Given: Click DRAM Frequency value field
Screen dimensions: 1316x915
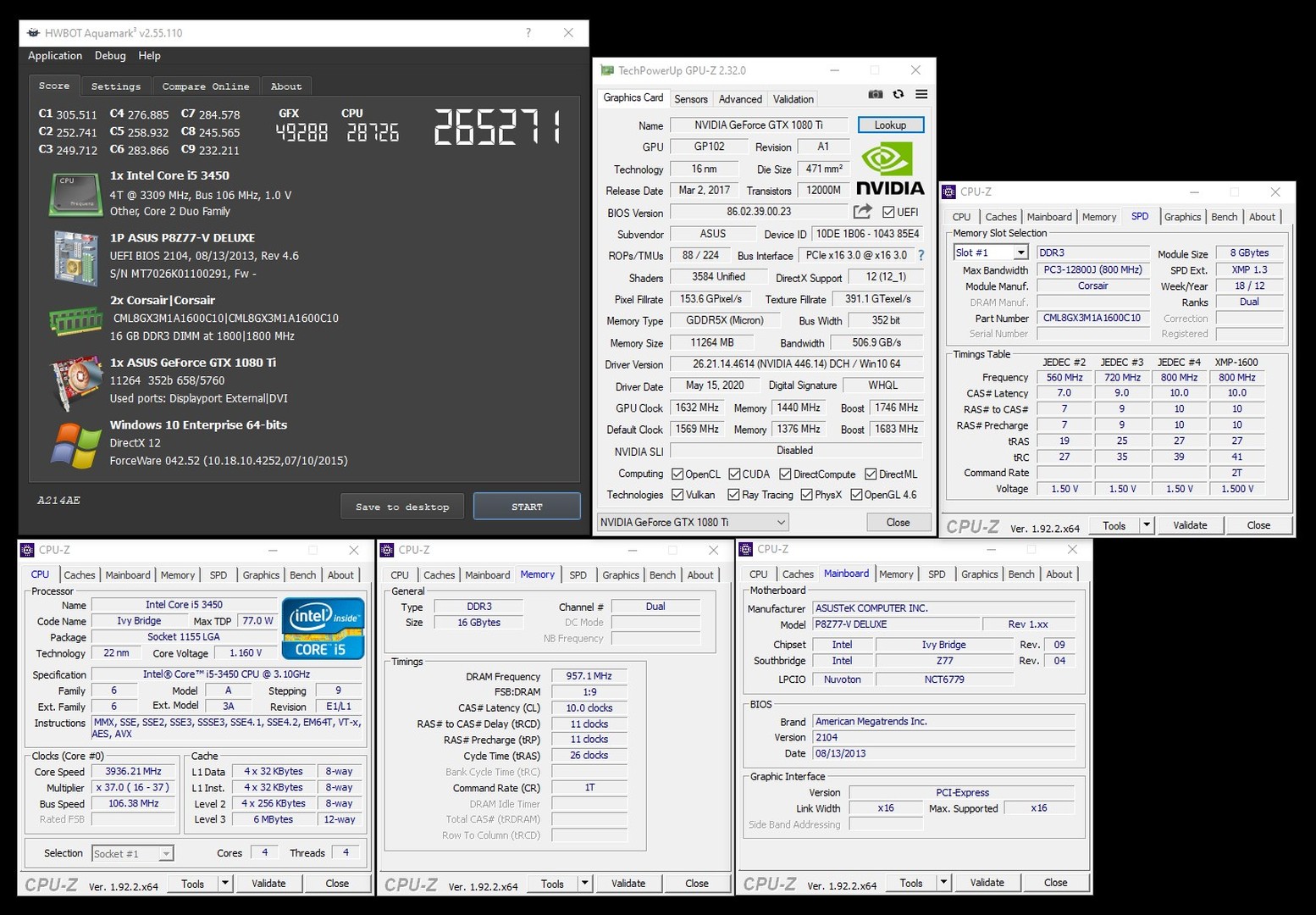Looking at the screenshot, I should 589,676.
